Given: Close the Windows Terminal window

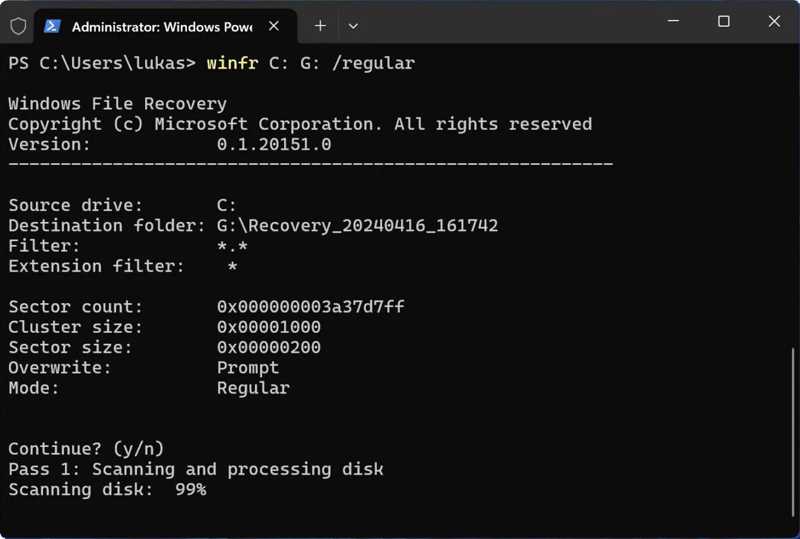Looking at the screenshot, I should click(774, 22).
